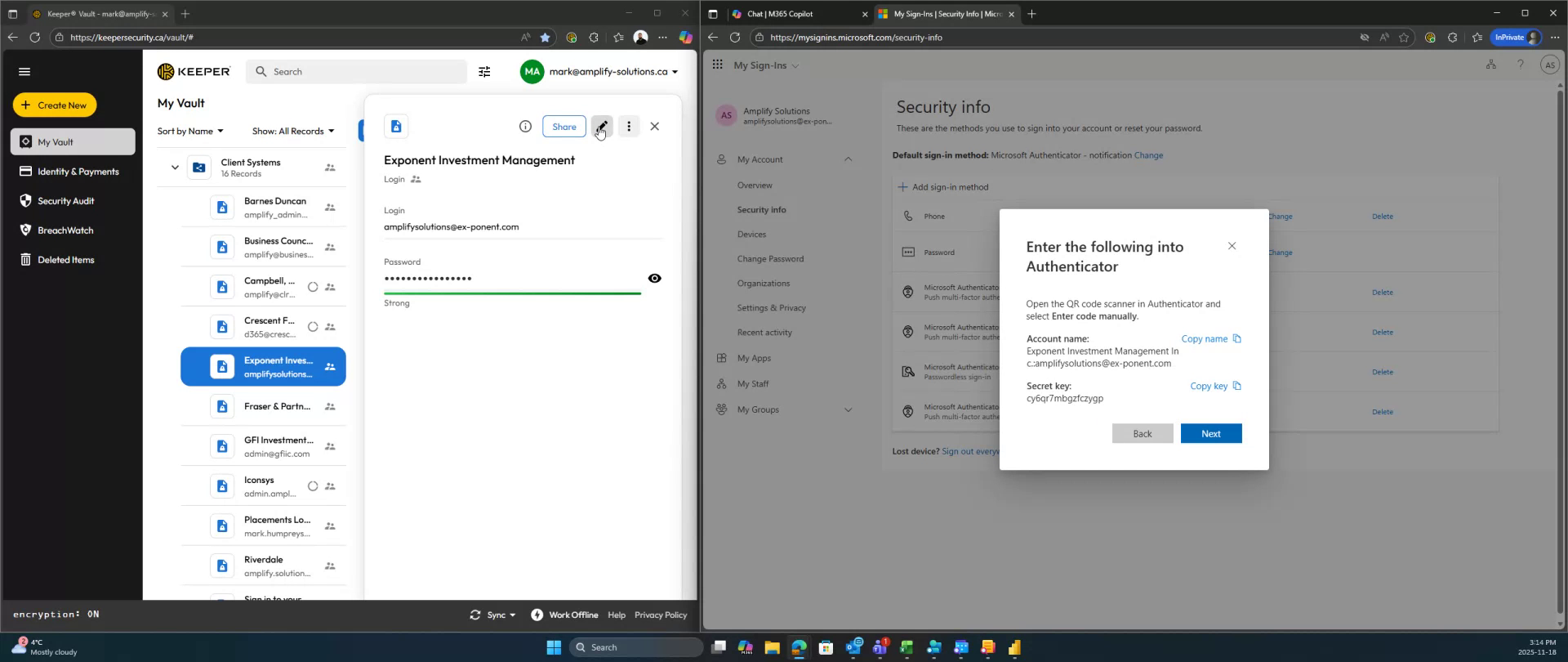Viewport: 1568px width, 662px height.
Task: Go to Overview in My Account
Action: 755,186
